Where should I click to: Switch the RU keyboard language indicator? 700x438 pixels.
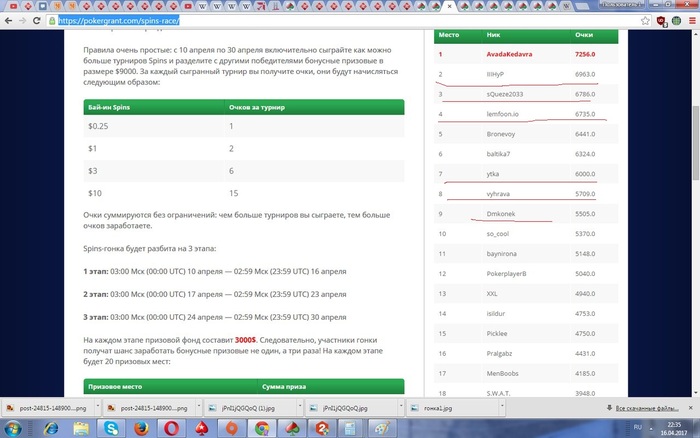(638, 427)
